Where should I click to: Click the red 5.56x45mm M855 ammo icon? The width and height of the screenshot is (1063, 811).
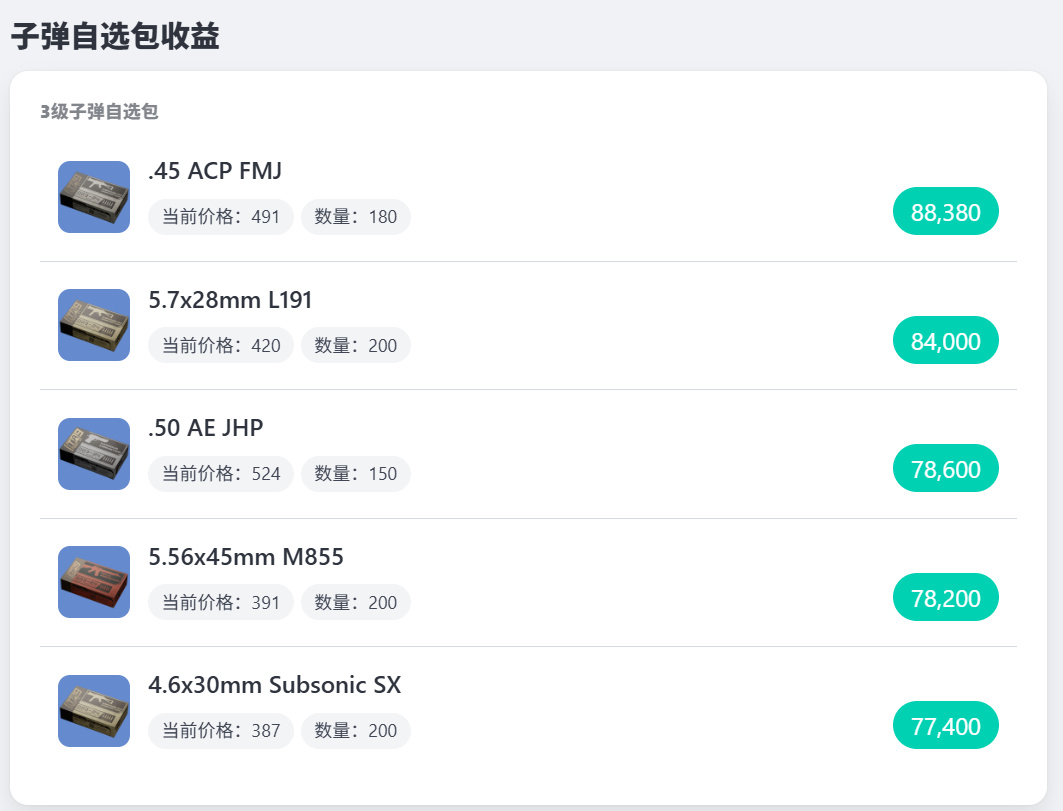click(94, 582)
